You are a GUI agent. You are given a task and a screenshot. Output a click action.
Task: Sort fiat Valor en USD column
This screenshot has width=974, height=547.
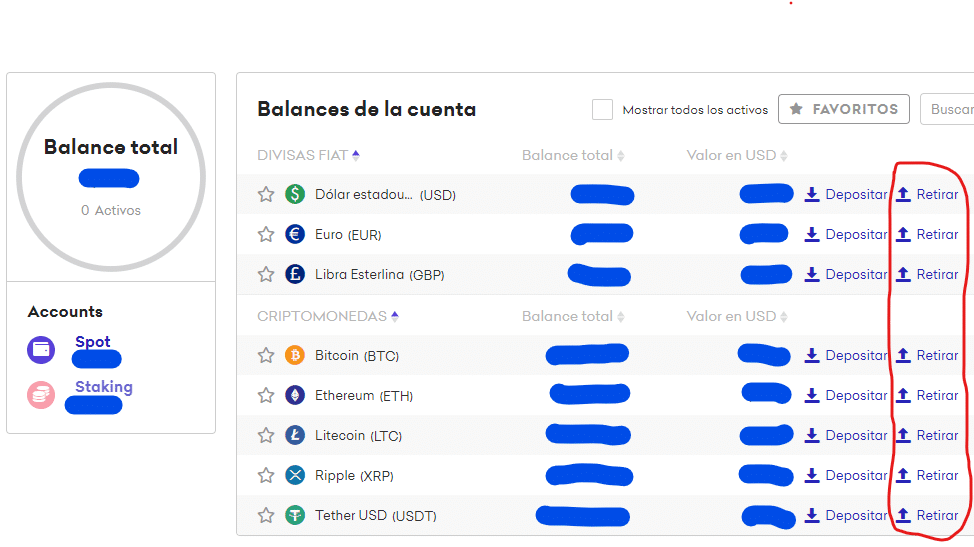(x=784, y=156)
